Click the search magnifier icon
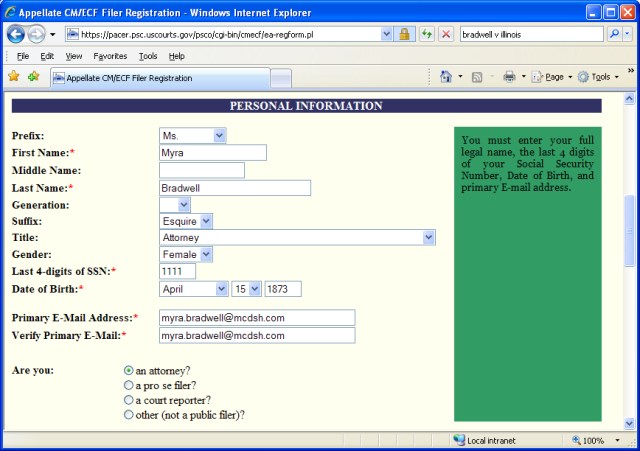This screenshot has width=640, height=451. click(x=614, y=34)
